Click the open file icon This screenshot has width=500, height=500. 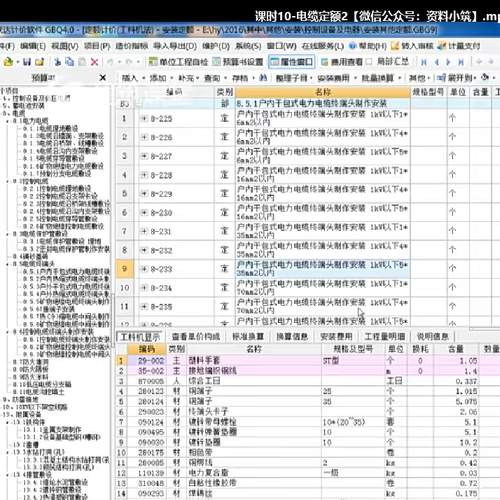click(x=8, y=62)
